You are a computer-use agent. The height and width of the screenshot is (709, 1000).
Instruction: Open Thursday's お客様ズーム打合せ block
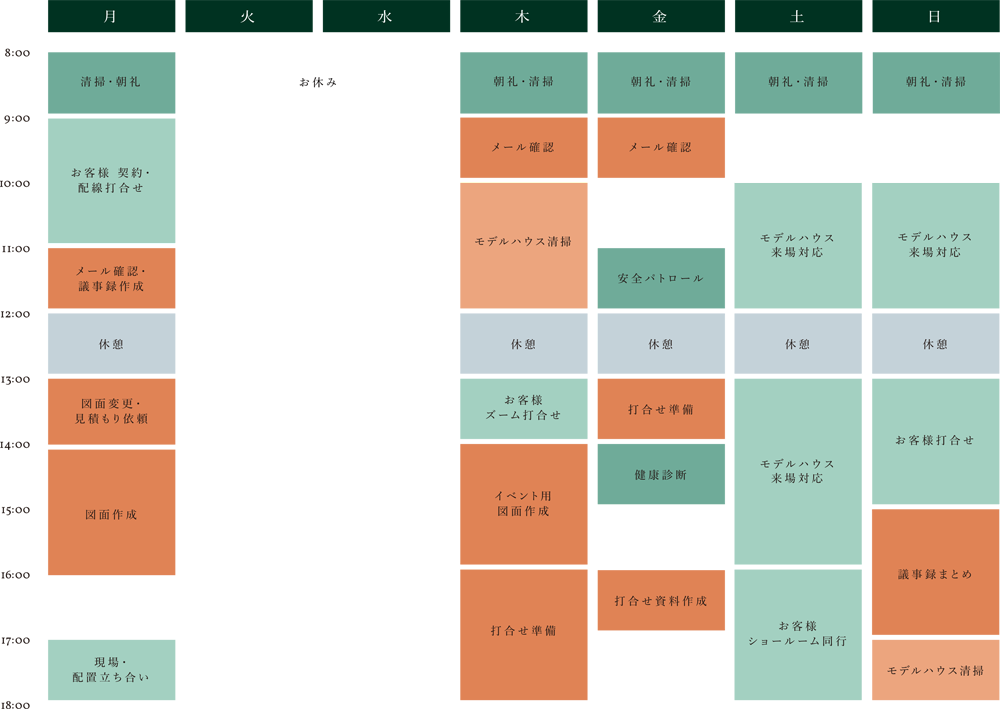coord(523,408)
